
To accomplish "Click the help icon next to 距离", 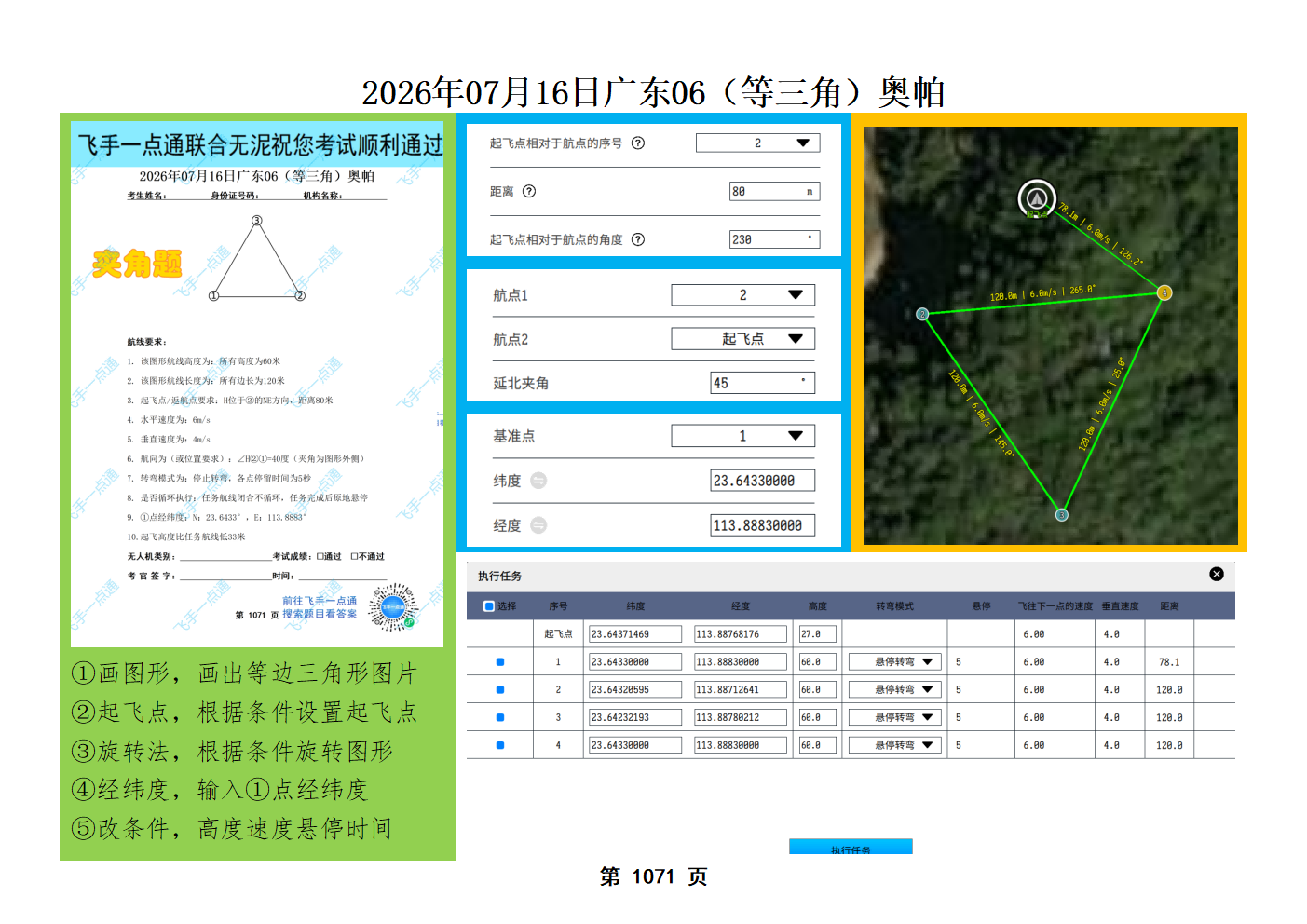I will [x=529, y=191].
